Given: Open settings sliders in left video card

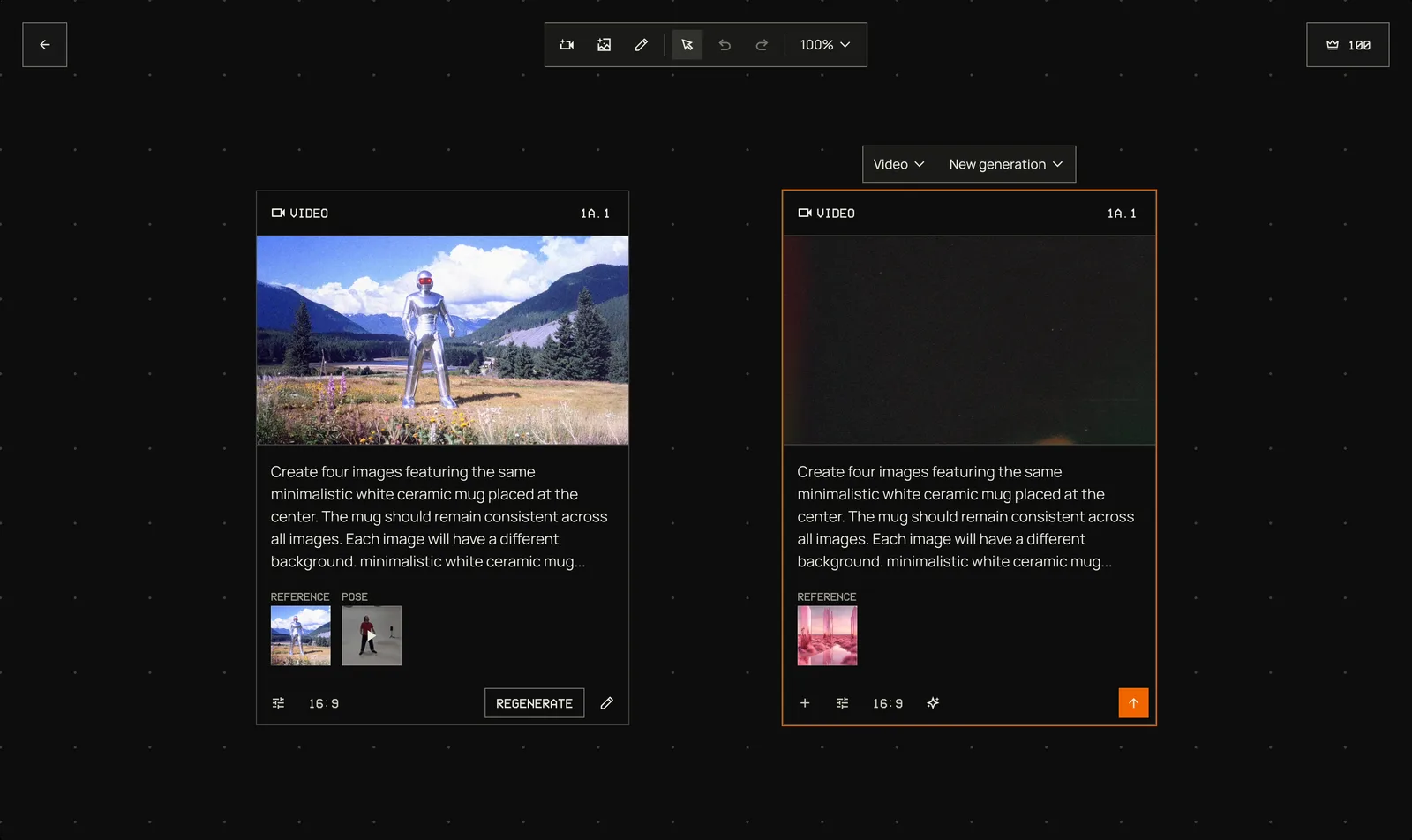Looking at the screenshot, I should (x=278, y=703).
